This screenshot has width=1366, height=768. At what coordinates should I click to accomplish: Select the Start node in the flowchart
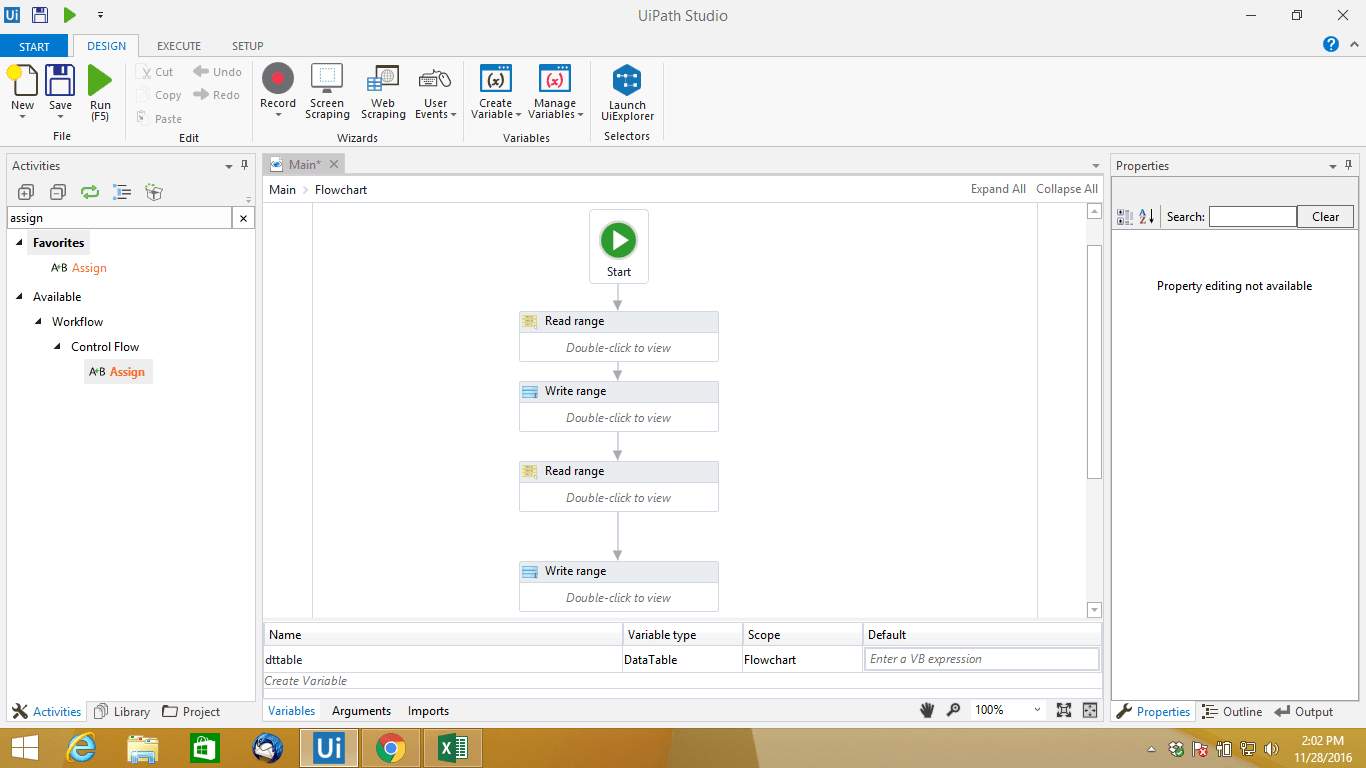tap(619, 246)
